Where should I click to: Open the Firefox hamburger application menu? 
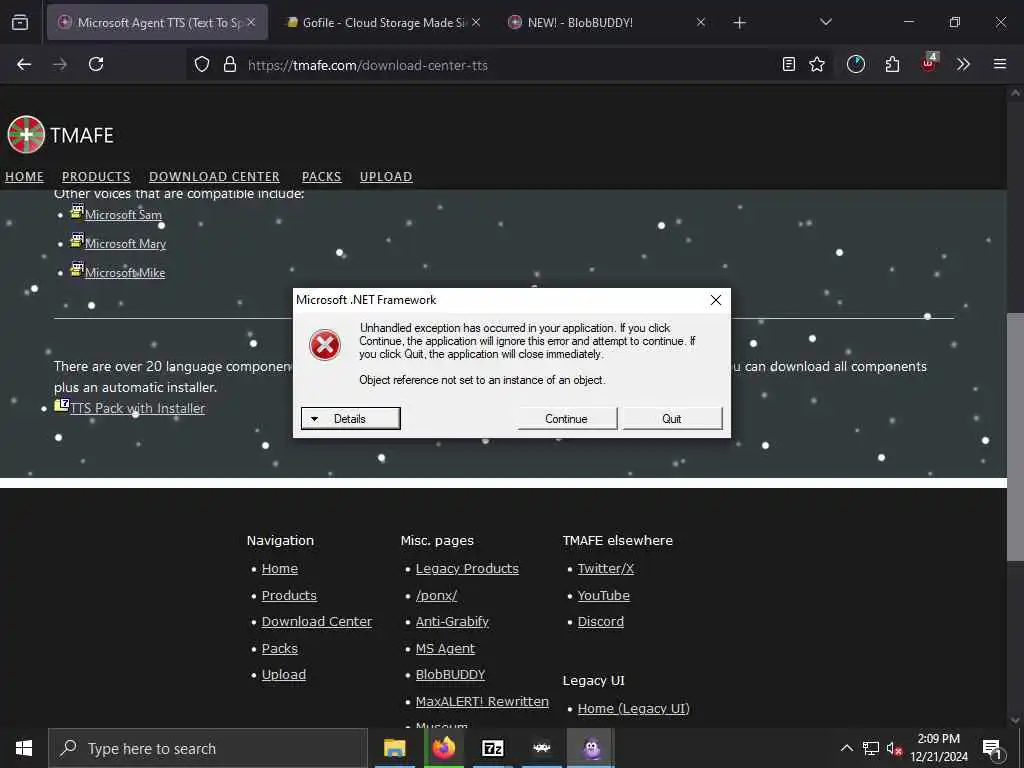click(1000, 64)
